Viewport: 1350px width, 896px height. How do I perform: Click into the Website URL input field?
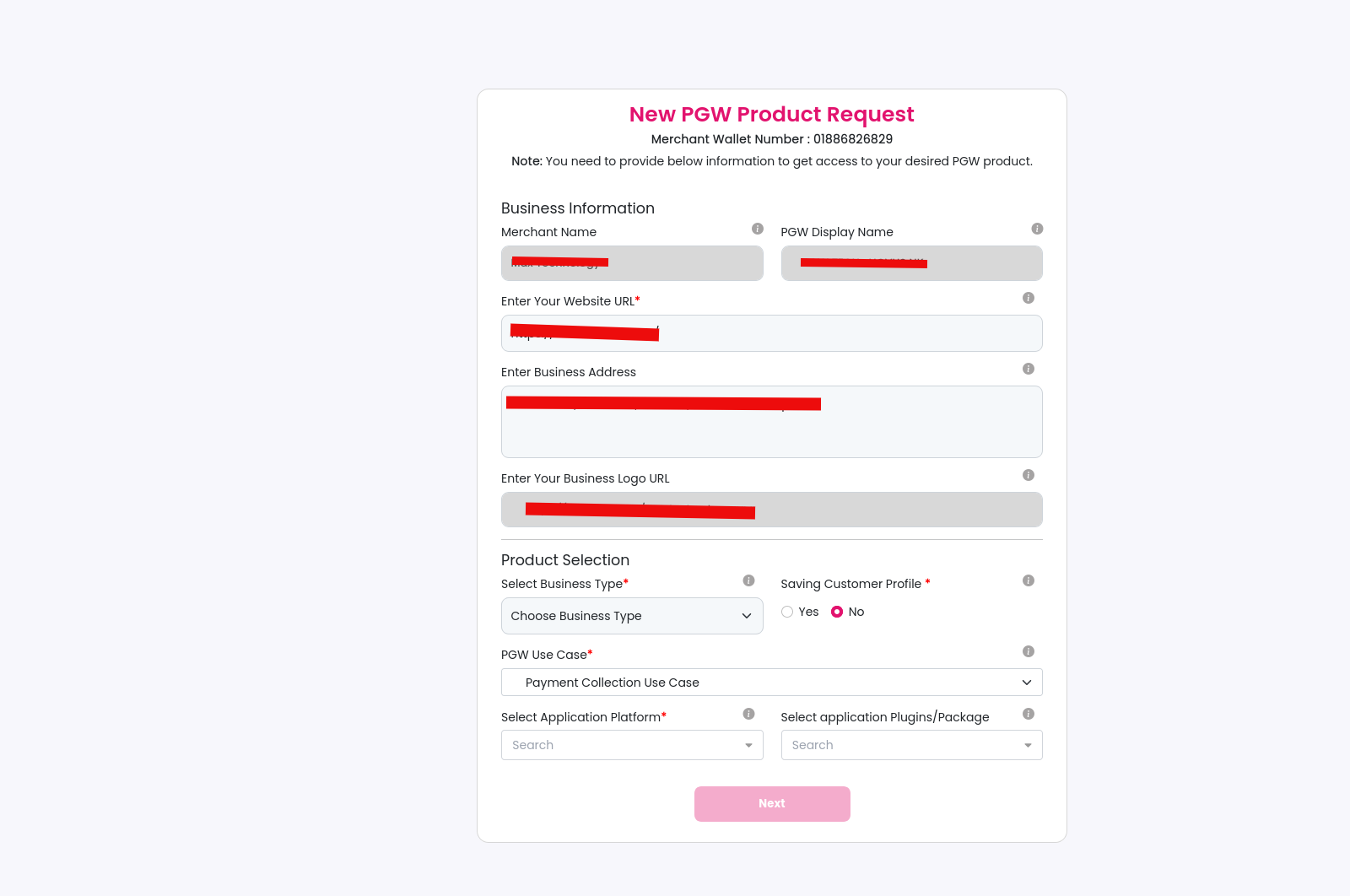pos(844,333)
